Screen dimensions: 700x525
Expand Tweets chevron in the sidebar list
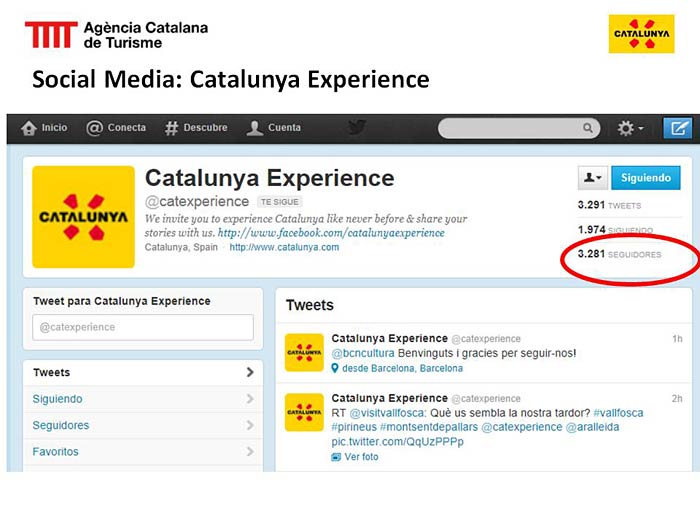point(250,372)
